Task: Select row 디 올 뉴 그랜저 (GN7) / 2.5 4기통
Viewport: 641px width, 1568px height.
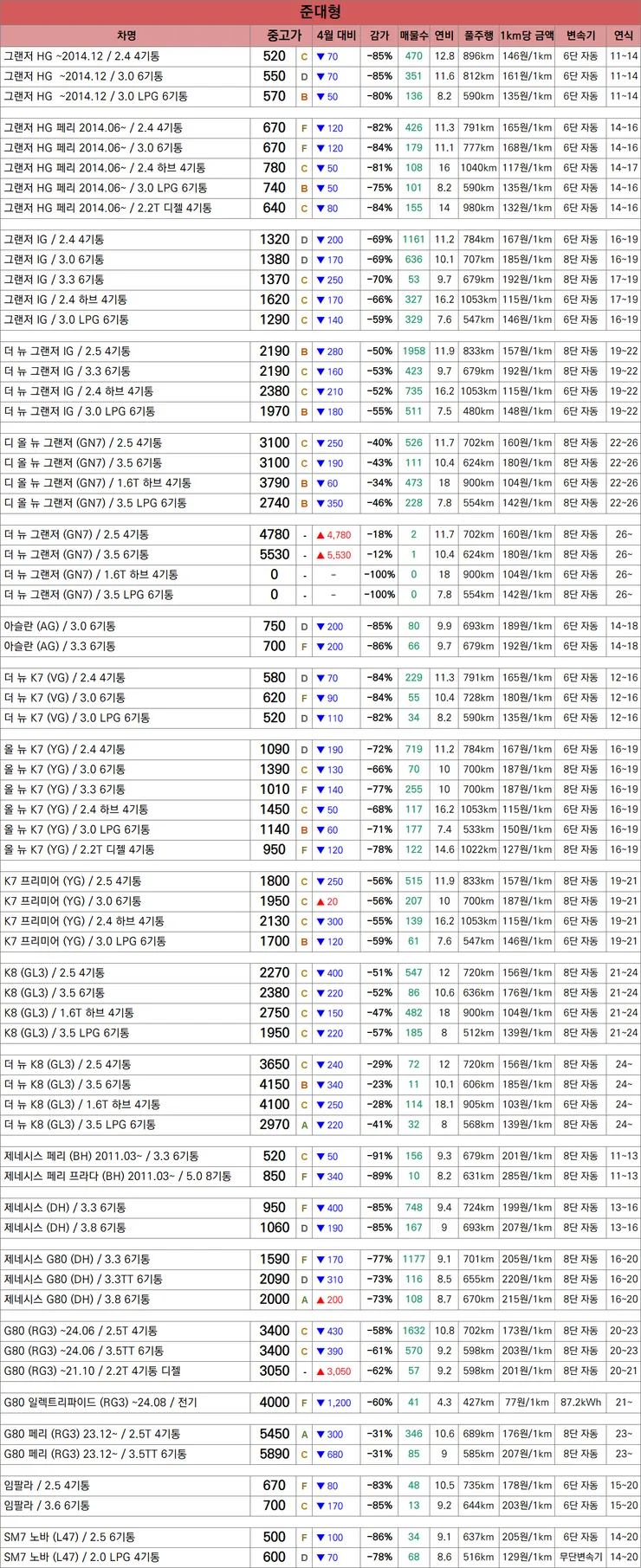Action: point(320,442)
